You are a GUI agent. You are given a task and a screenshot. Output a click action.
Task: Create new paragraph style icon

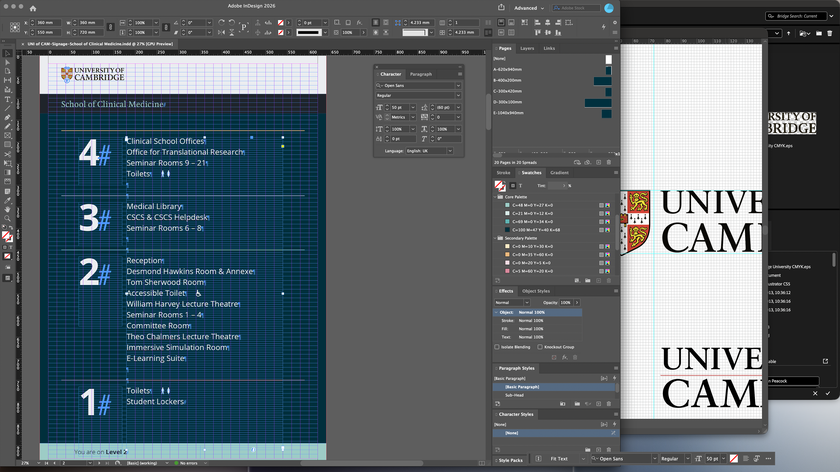598,404
